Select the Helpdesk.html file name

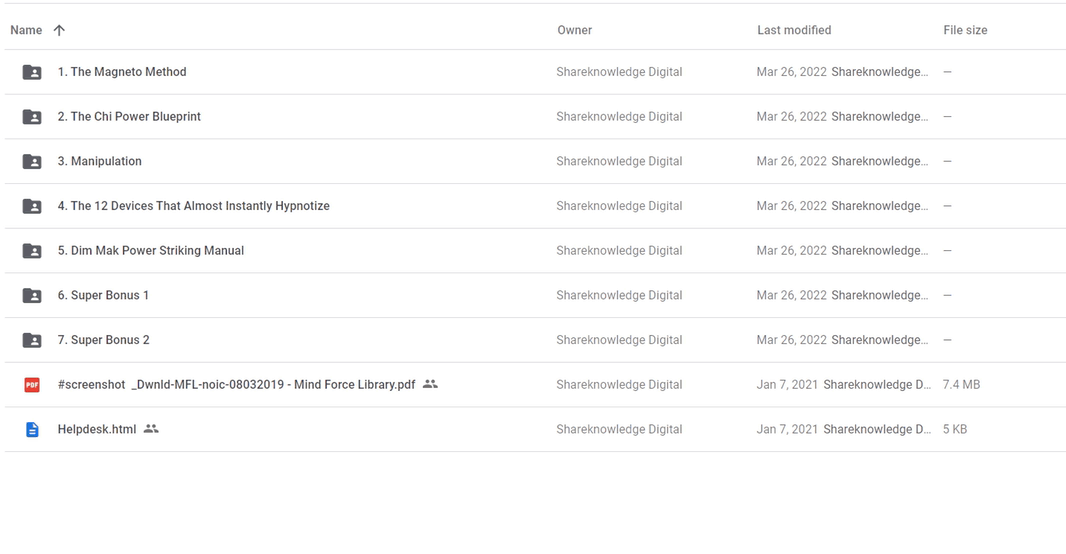97,429
